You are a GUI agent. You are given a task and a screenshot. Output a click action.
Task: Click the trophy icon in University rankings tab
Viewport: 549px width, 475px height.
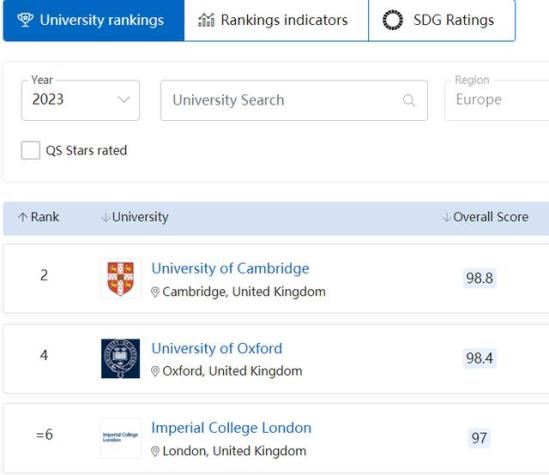25,20
